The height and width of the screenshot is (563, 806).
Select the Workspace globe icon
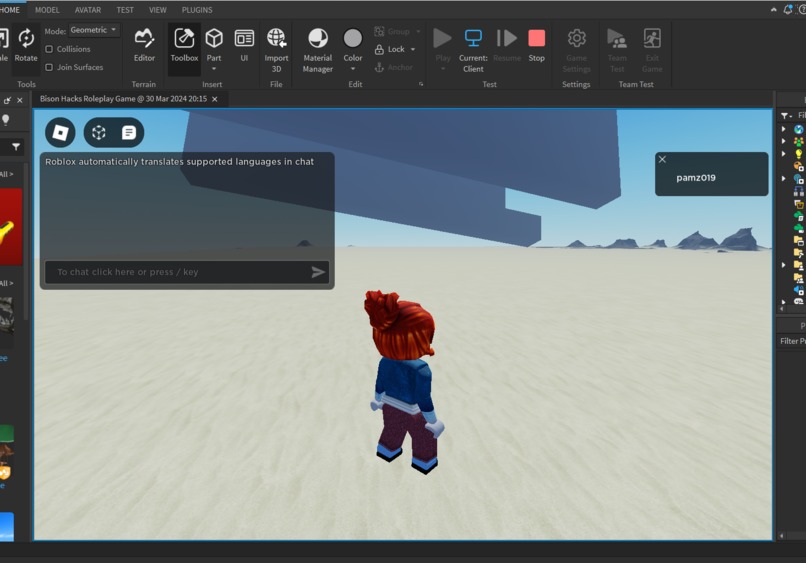pos(799,129)
